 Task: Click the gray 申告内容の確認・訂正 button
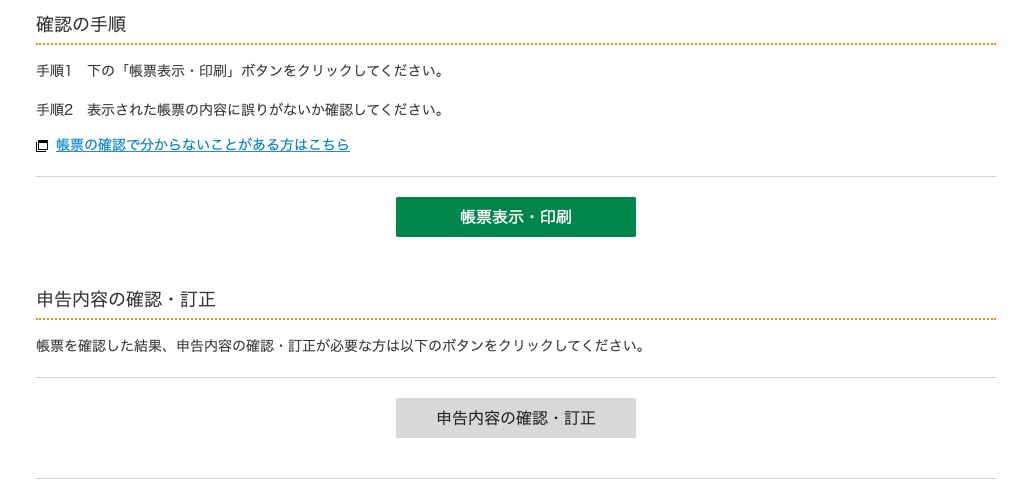click(x=515, y=418)
